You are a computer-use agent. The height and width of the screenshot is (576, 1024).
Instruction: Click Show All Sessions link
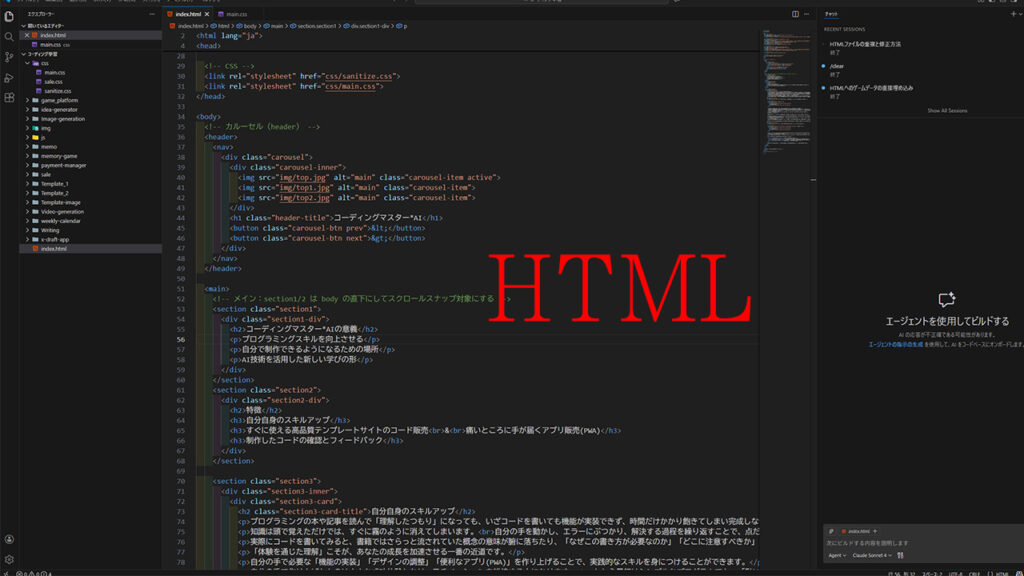(x=946, y=111)
